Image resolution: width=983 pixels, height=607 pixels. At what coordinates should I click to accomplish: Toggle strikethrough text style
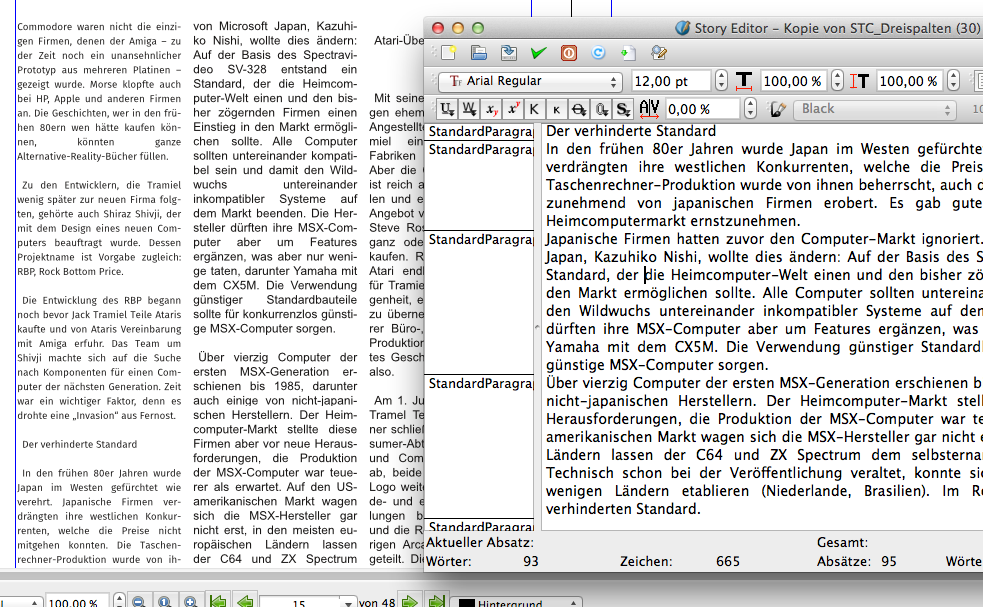pyautogui.click(x=579, y=109)
